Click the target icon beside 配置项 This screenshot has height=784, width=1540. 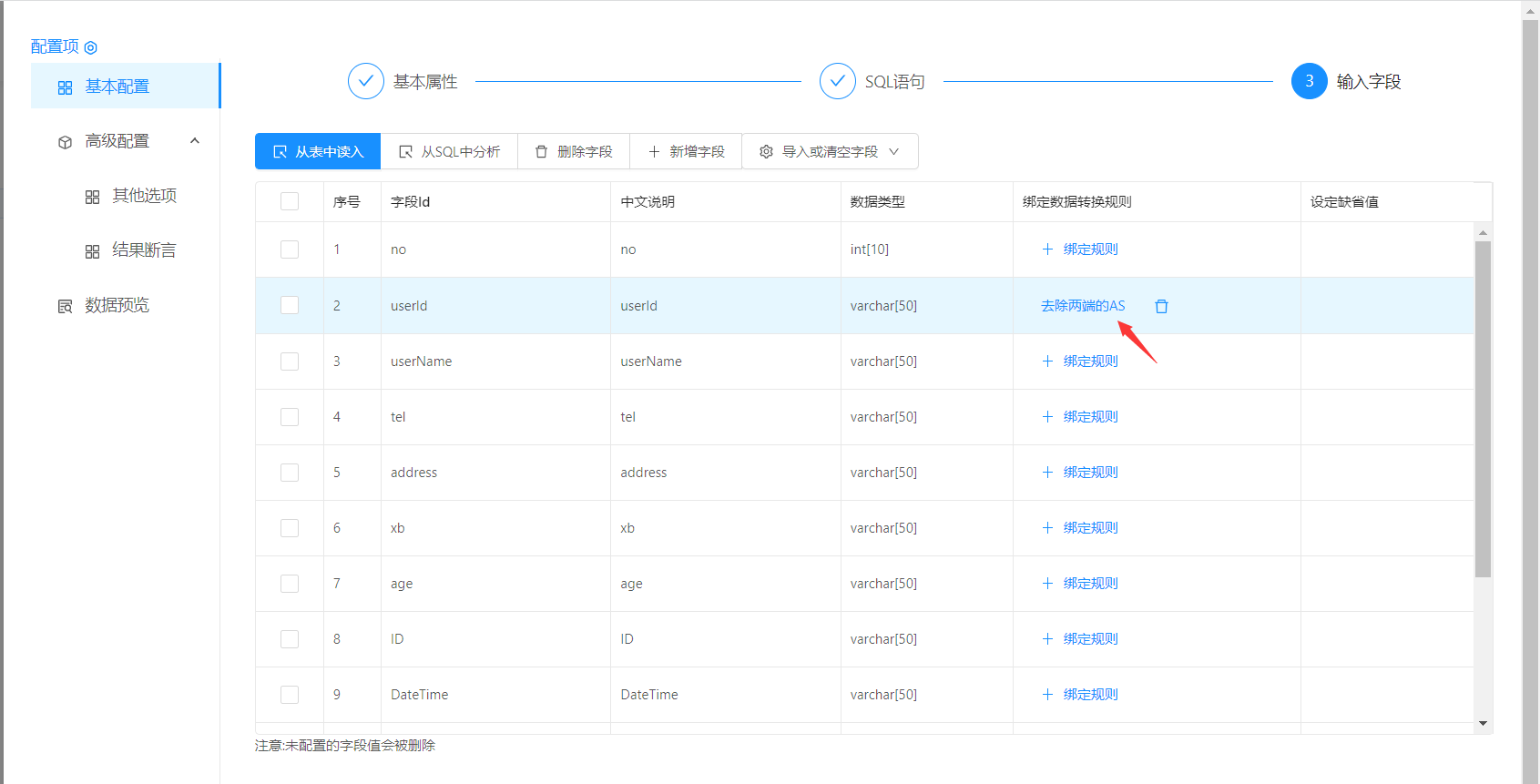pyautogui.click(x=90, y=47)
